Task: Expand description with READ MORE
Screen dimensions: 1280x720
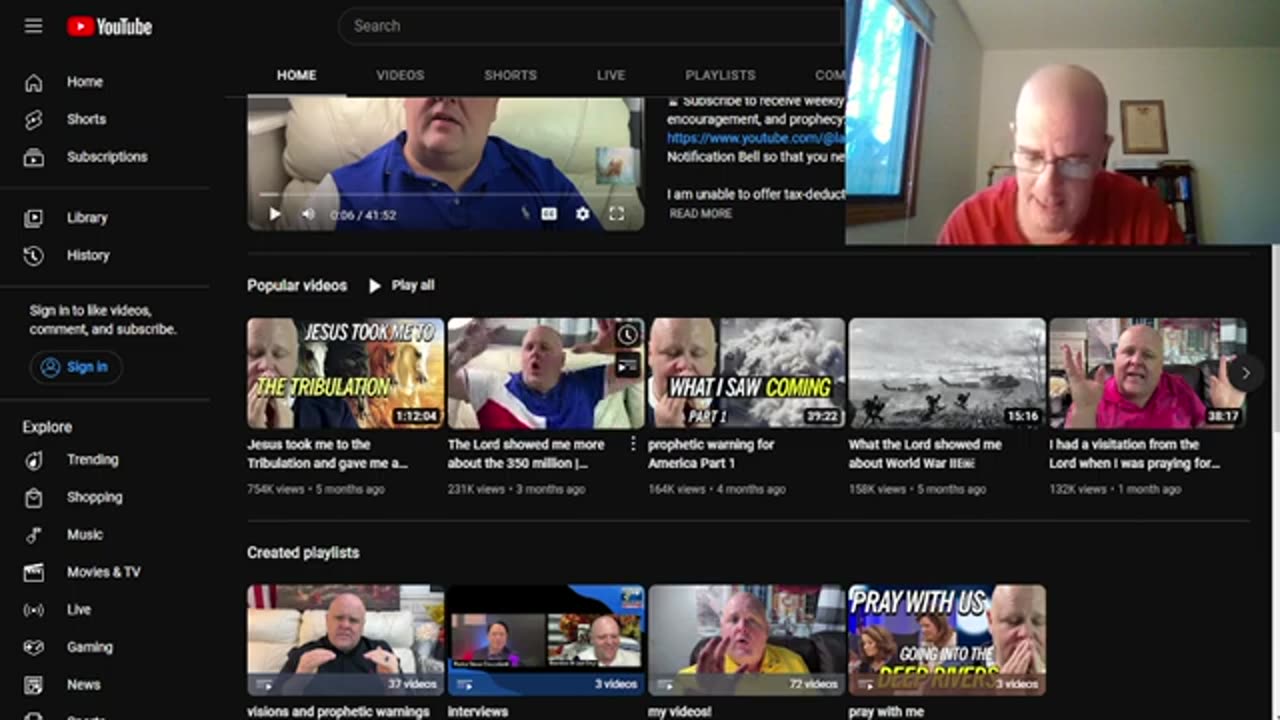Action: [x=700, y=214]
